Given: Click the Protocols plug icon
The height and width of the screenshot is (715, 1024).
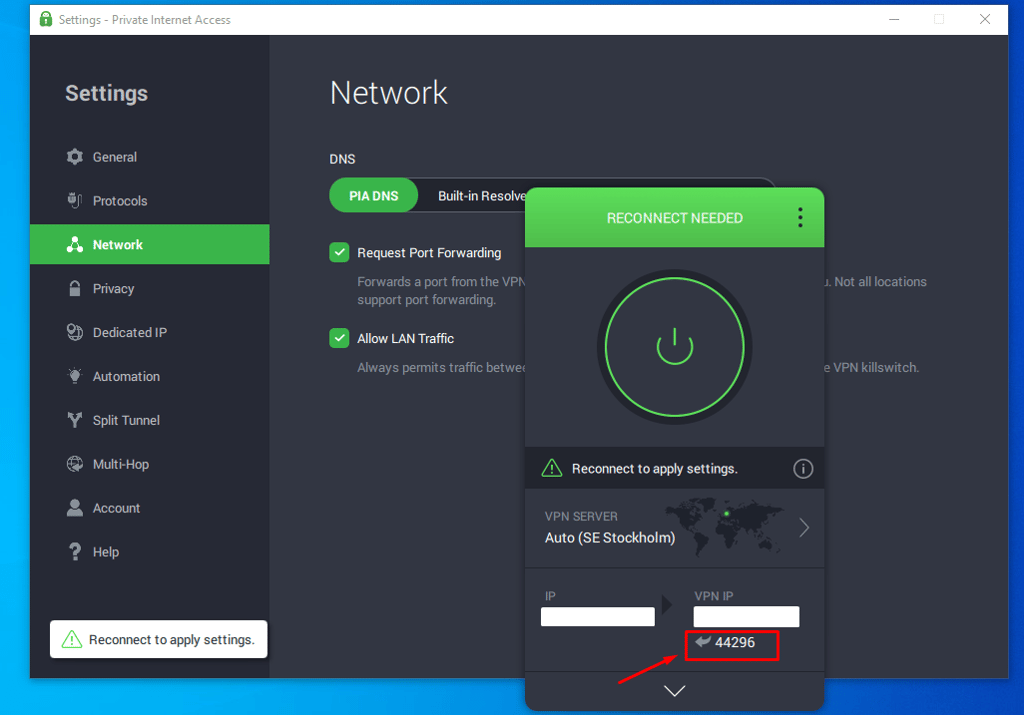Looking at the screenshot, I should 75,200.
